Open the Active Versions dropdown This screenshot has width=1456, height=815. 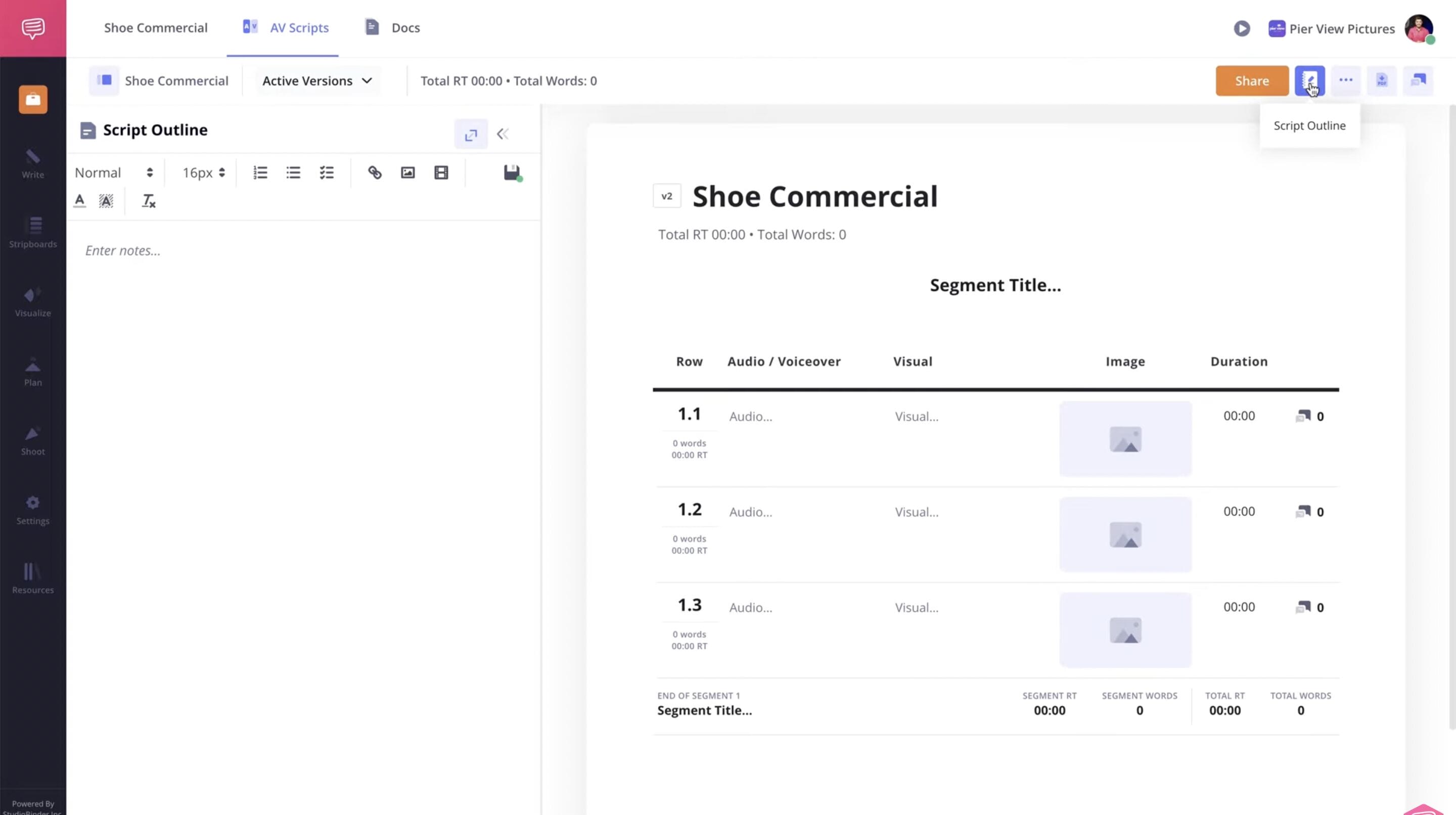[317, 81]
